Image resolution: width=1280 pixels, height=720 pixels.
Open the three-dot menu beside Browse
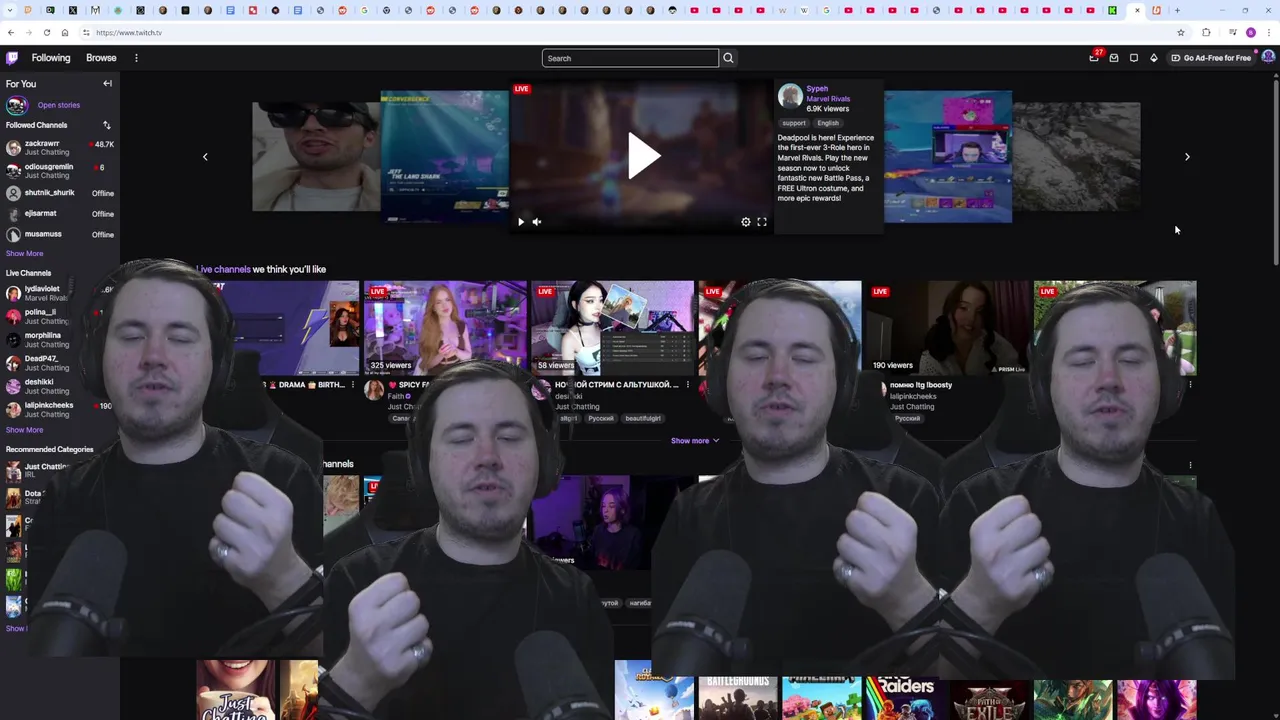point(136,58)
